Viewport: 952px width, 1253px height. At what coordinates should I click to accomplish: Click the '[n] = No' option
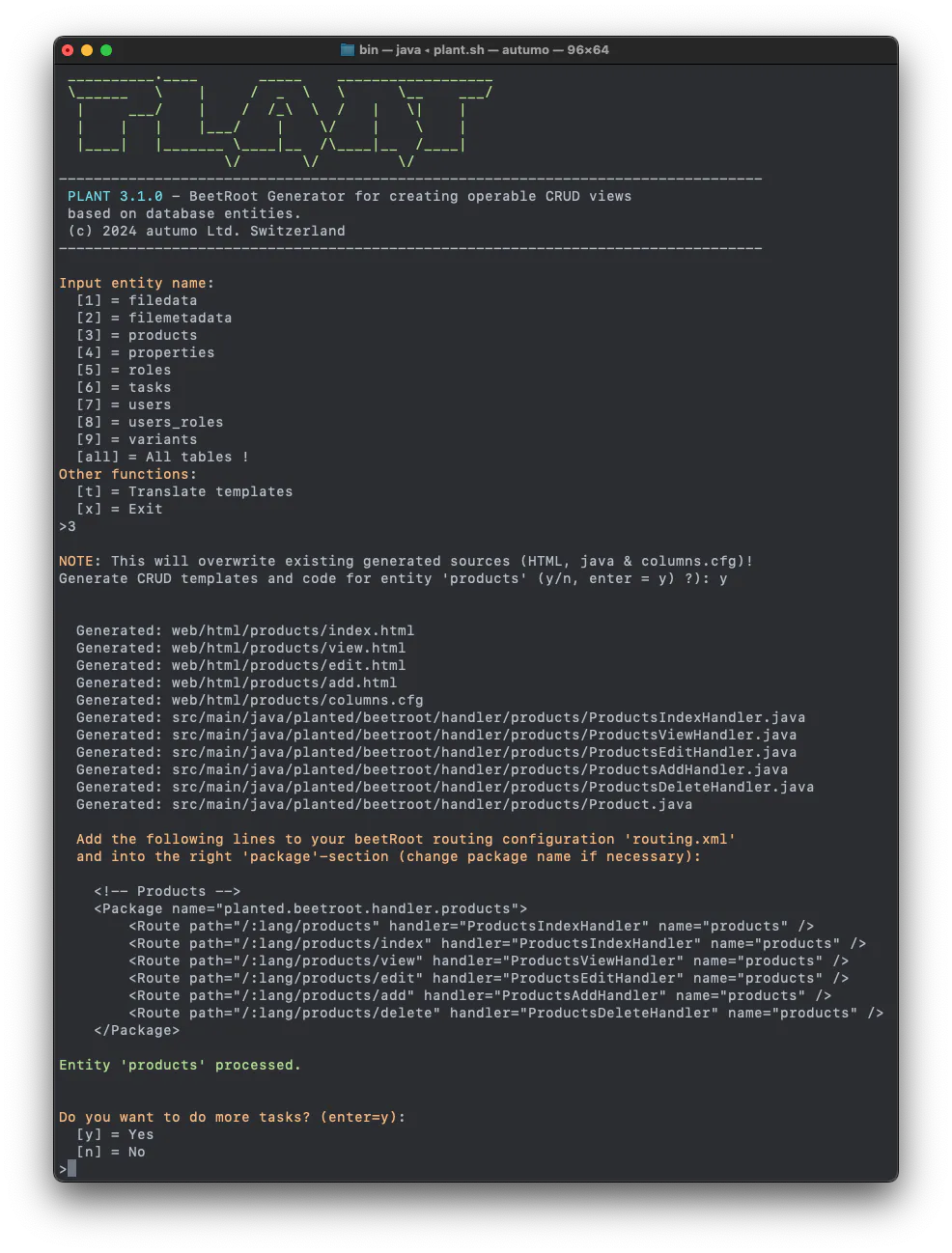point(111,1152)
